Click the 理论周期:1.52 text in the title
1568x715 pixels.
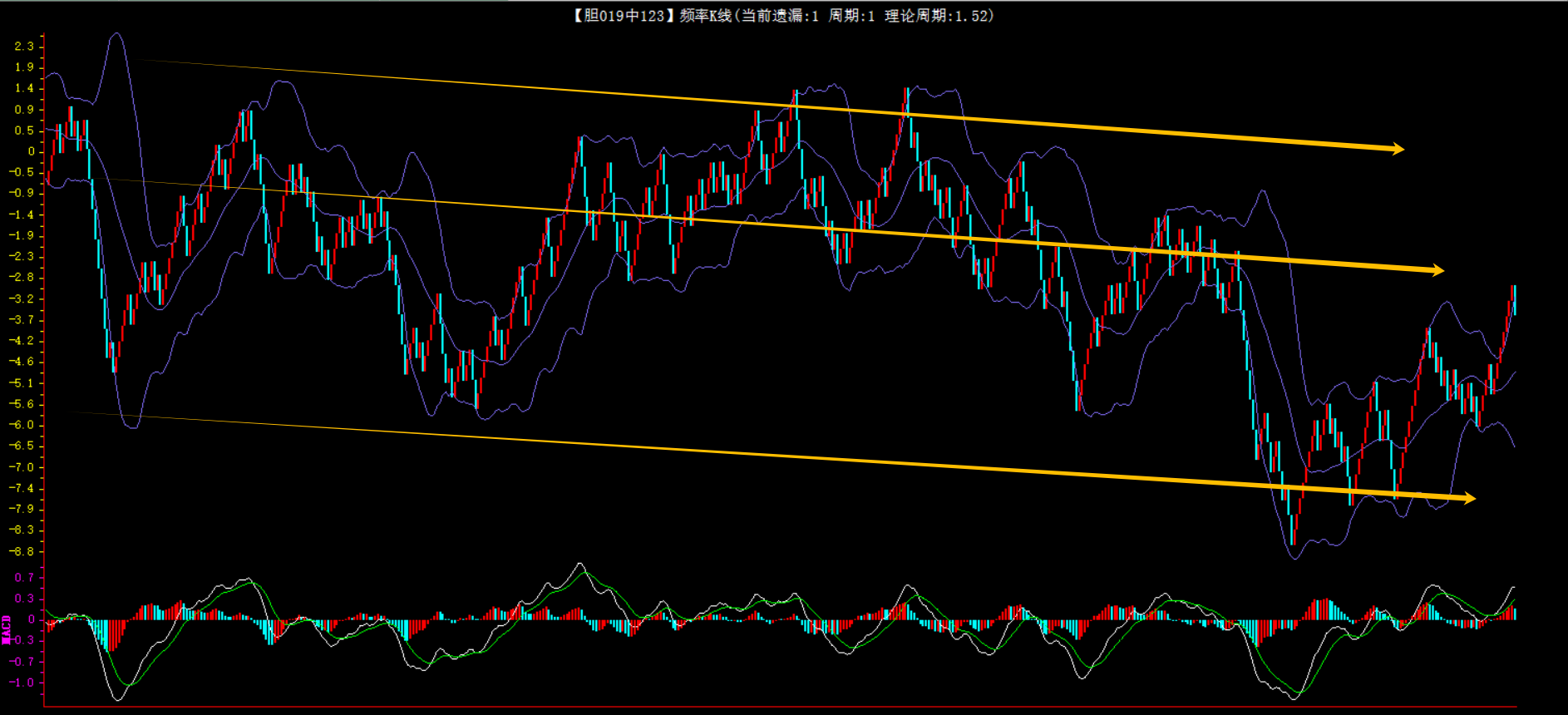pos(939,15)
